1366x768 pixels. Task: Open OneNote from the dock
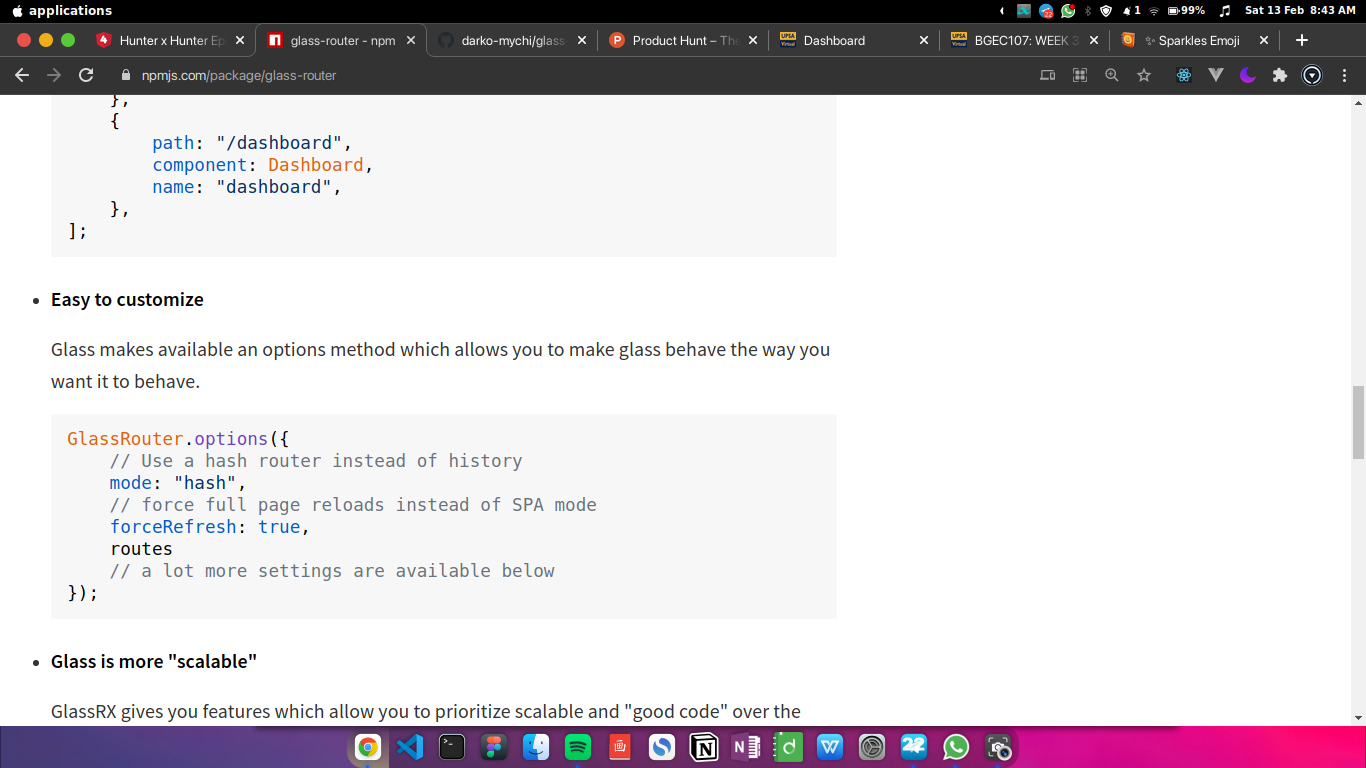pos(746,747)
